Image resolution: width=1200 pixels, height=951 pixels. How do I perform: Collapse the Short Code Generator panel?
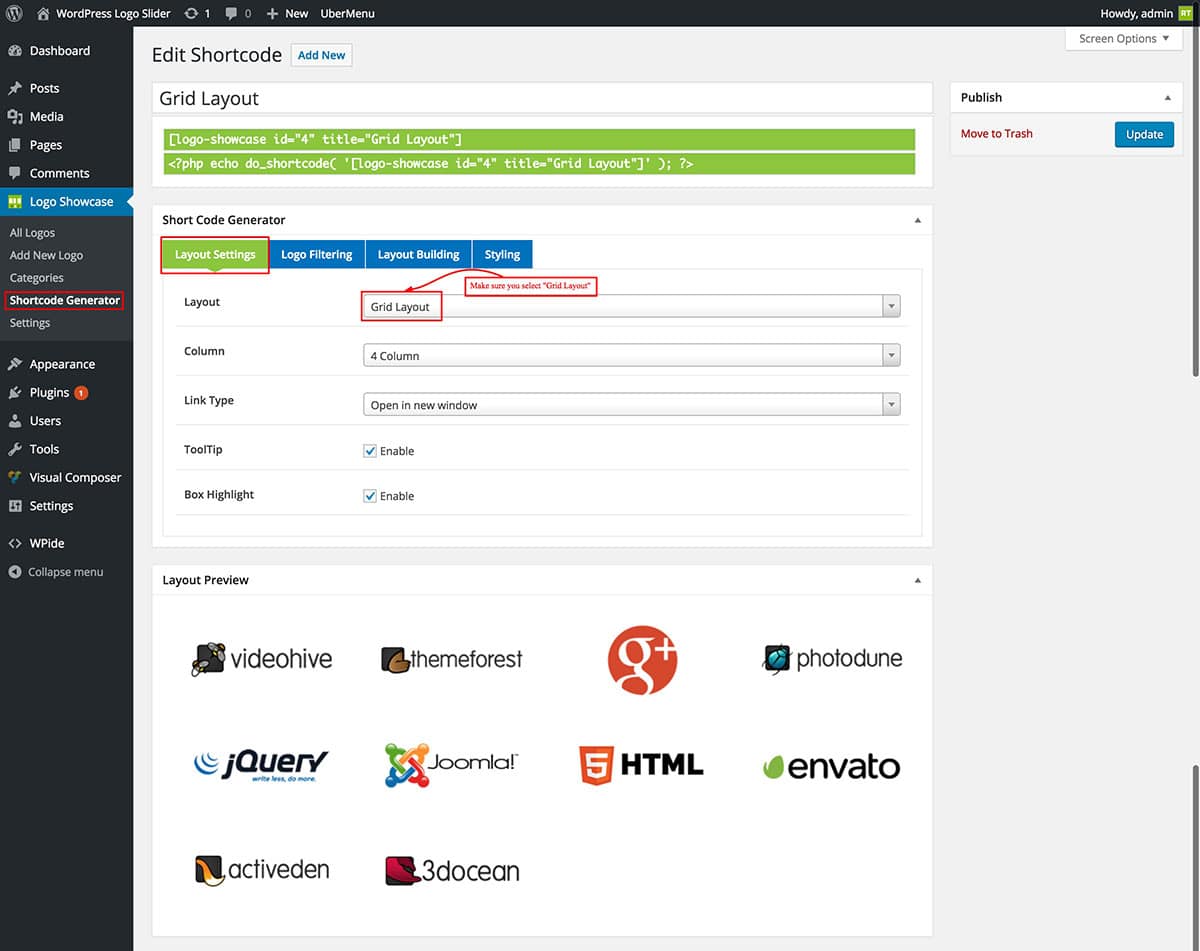coord(918,220)
